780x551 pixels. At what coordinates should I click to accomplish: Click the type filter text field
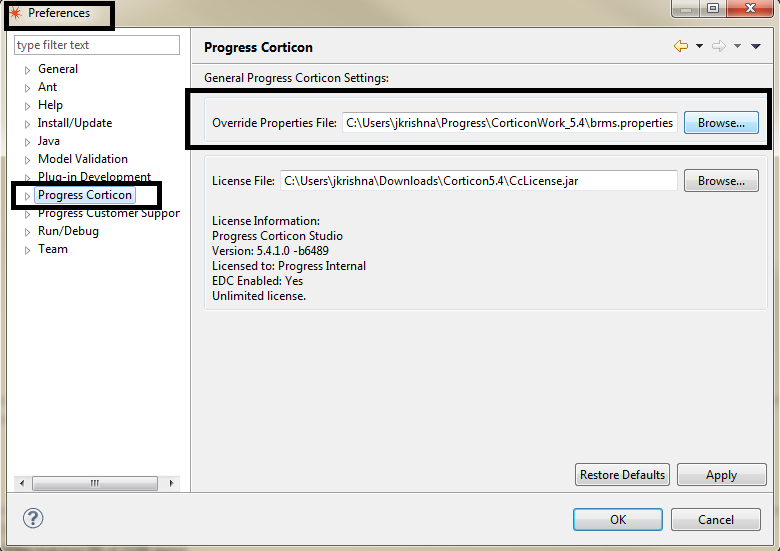[97, 45]
